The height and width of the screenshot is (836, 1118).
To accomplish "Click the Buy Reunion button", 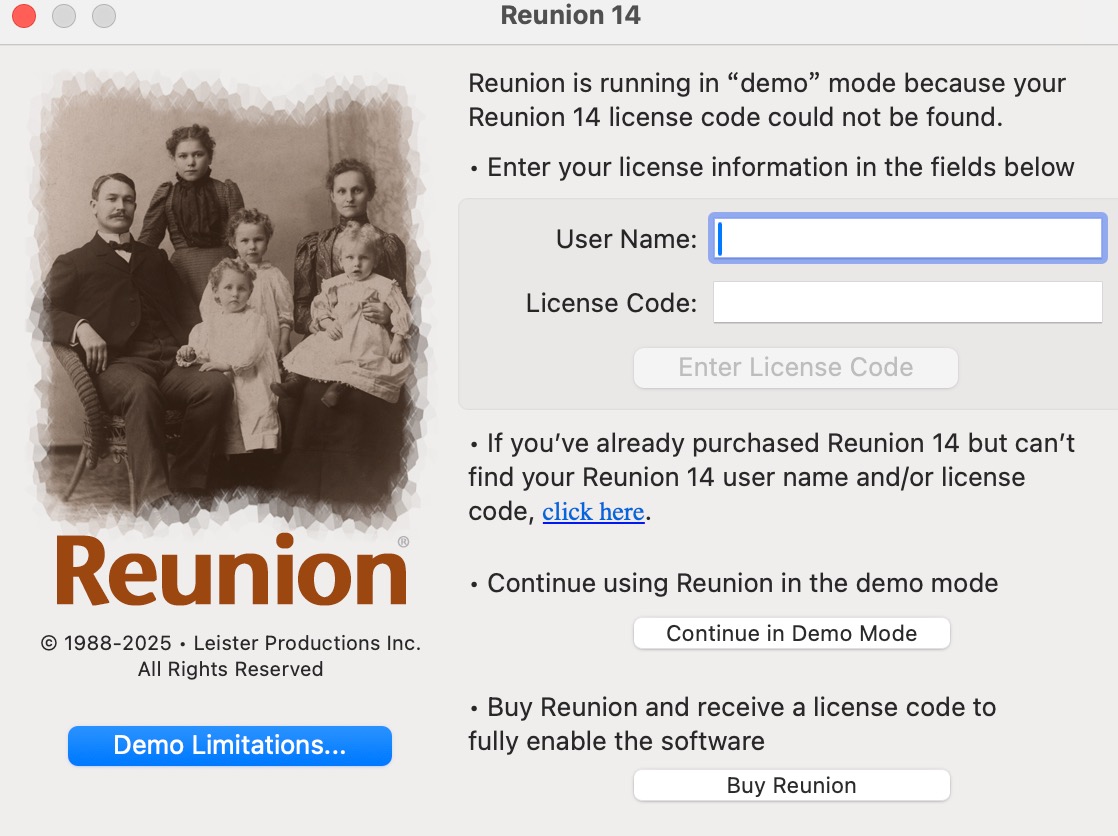I will 791,785.
